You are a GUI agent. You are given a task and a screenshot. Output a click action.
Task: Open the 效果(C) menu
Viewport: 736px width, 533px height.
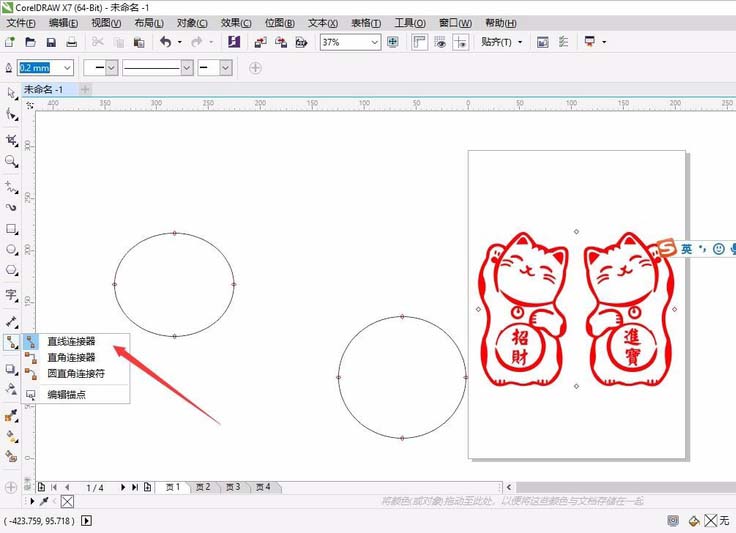236,23
